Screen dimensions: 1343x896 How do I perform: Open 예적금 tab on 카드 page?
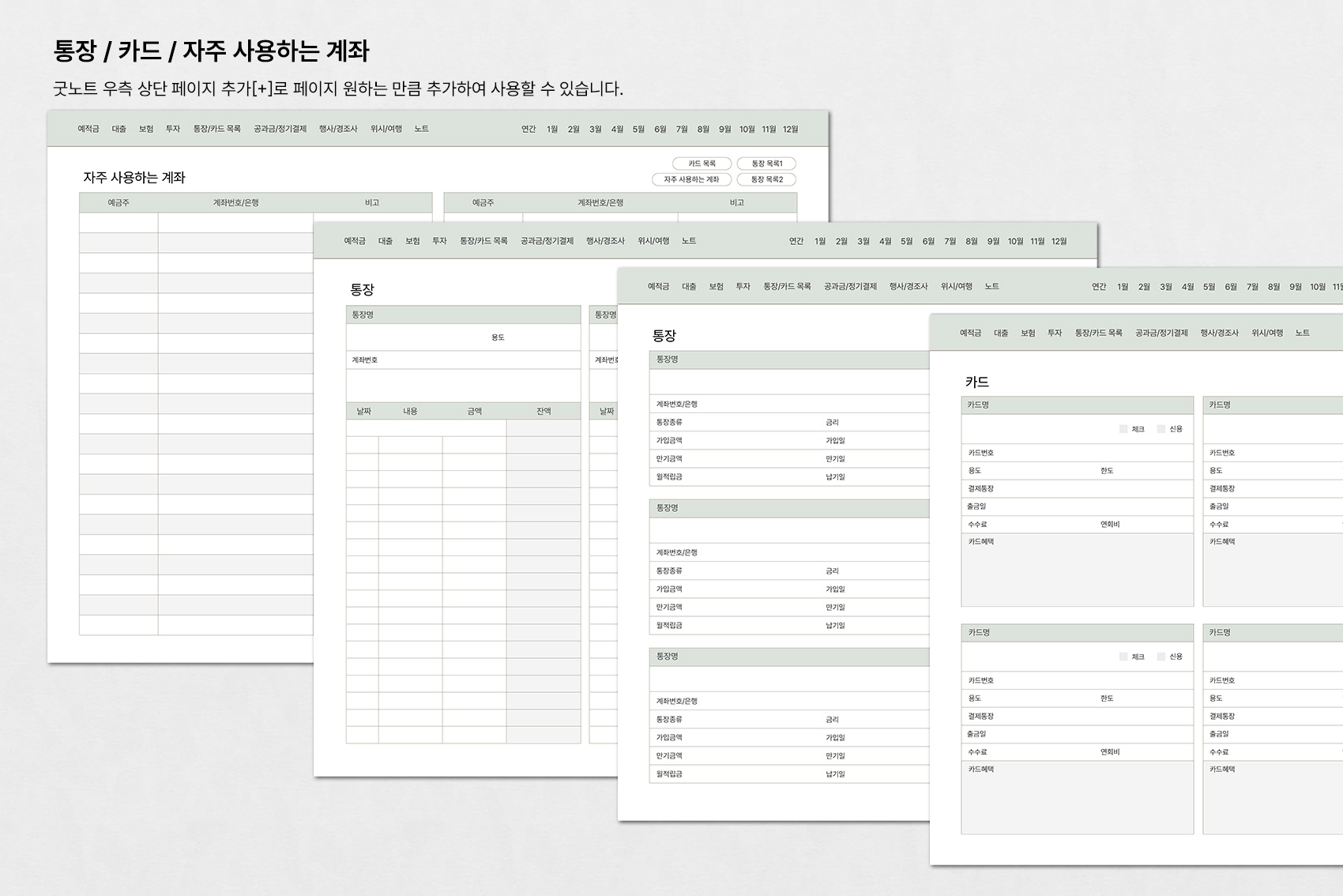[971, 333]
